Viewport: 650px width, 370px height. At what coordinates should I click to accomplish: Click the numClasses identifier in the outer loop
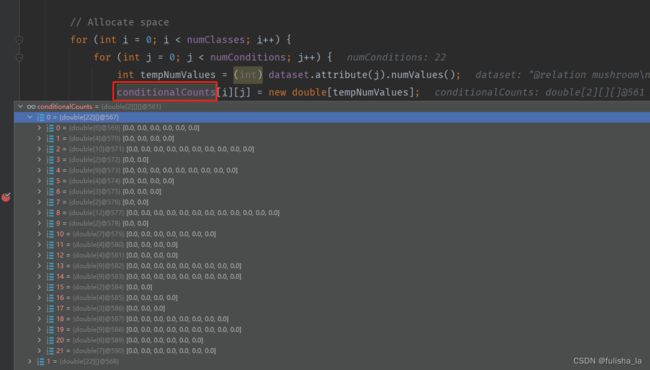pos(216,40)
